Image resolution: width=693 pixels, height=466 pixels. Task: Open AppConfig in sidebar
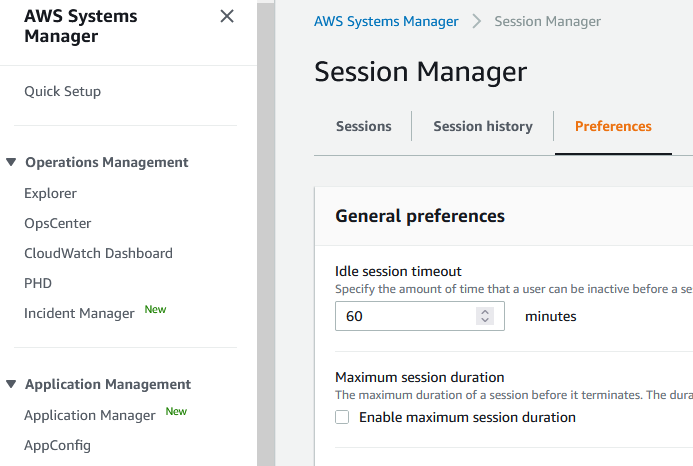pyautogui.click(x=57, y=445)
